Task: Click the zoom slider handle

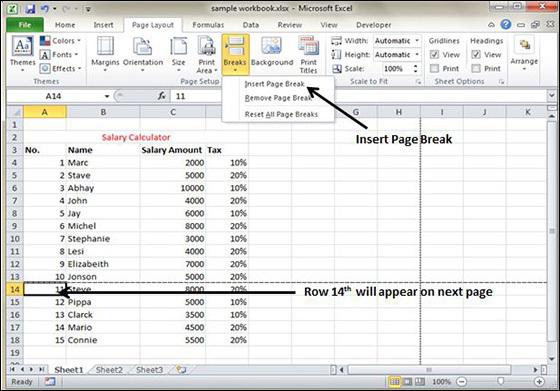Action: pos(500,382)
